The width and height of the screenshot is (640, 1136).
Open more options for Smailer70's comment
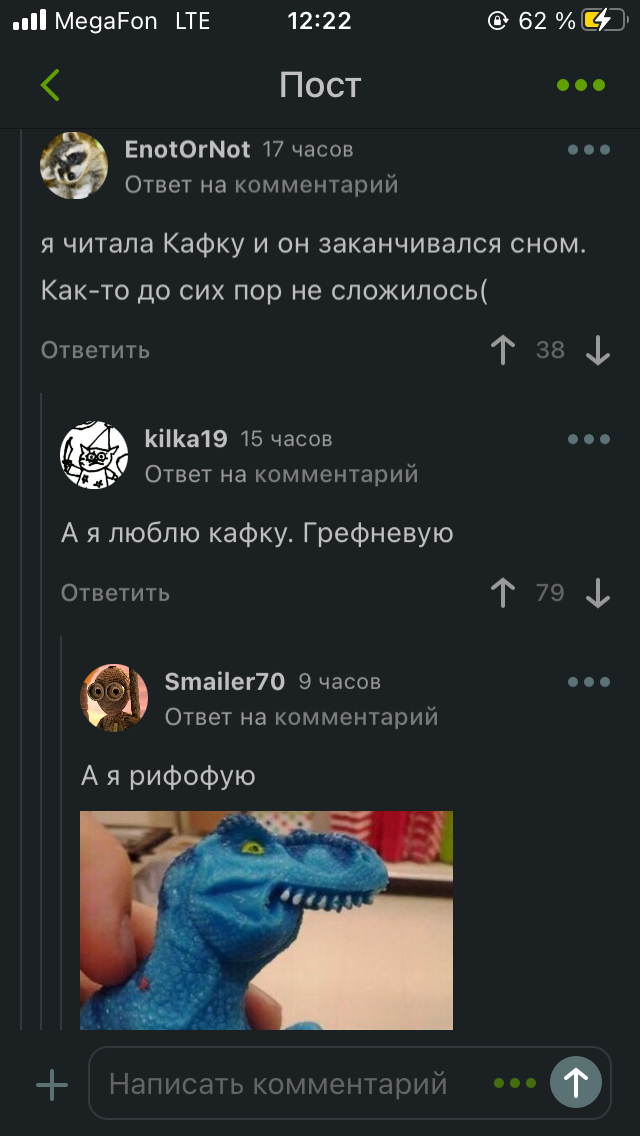click(589, 682)
